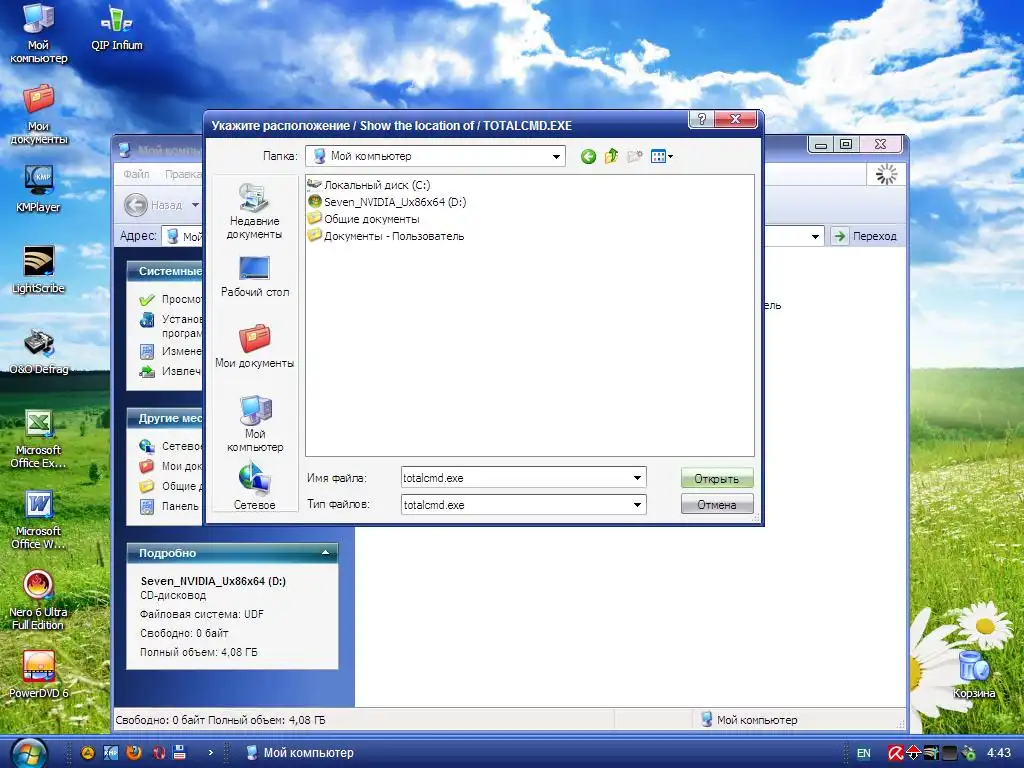
Task: Open Корзина recycle bin icon
Action: tap(974, 675)
